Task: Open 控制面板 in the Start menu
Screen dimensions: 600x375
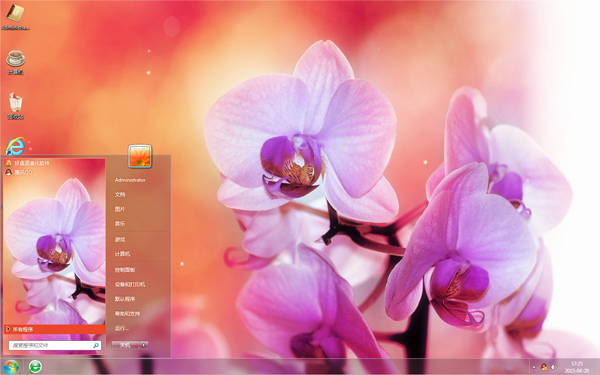Action: point(125,270)
